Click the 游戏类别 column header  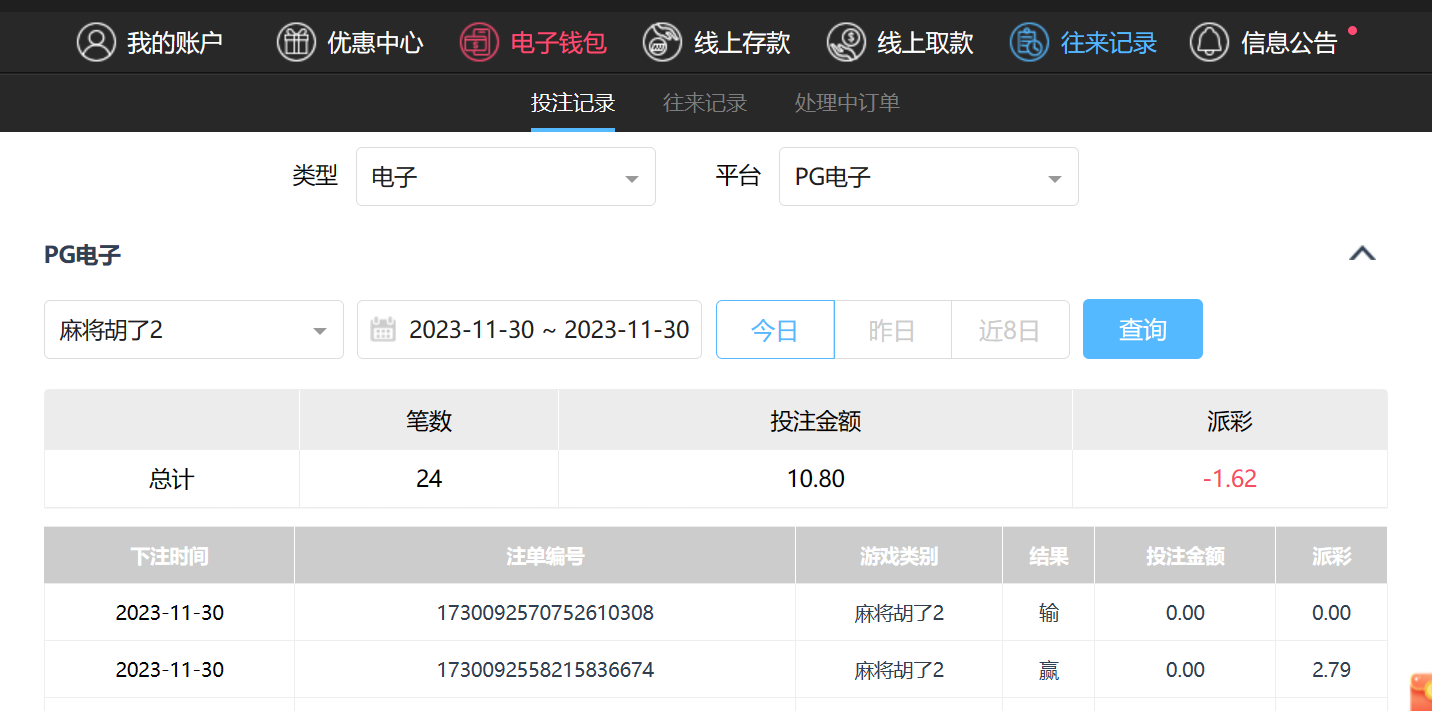(x=899, y=556)
